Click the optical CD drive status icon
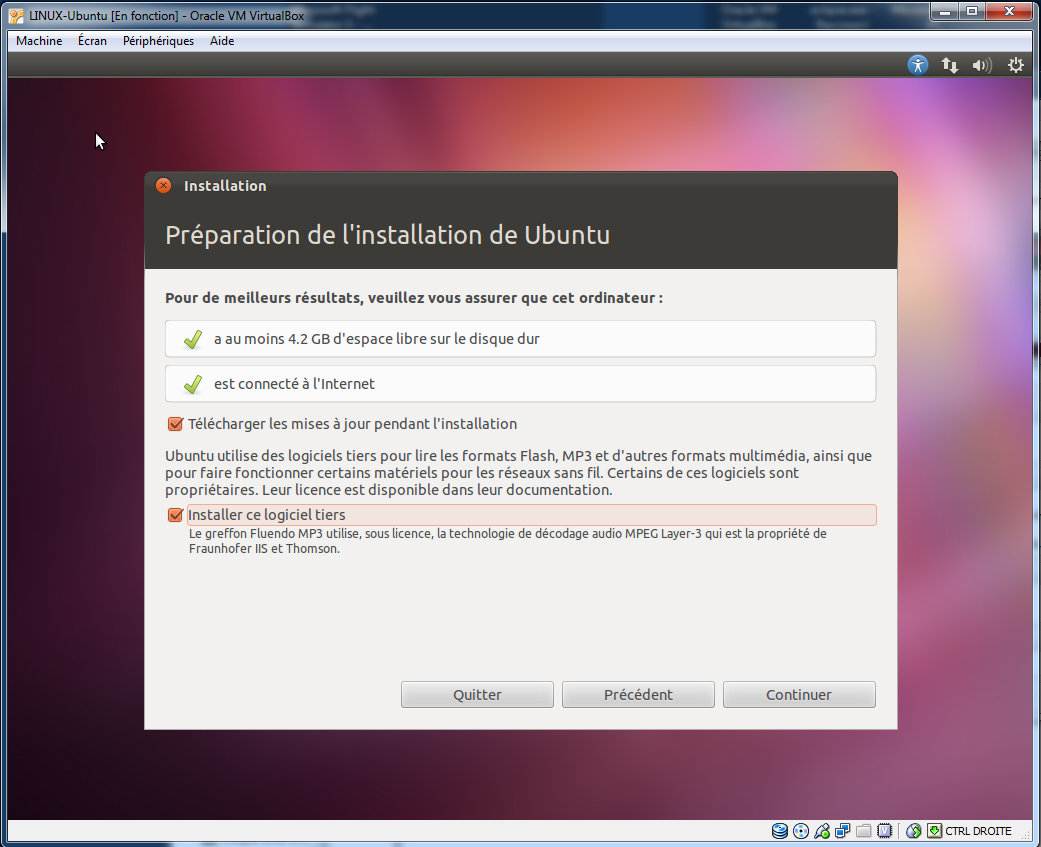The width and height of the screenshot is (1041, 847). coord(801,831)
